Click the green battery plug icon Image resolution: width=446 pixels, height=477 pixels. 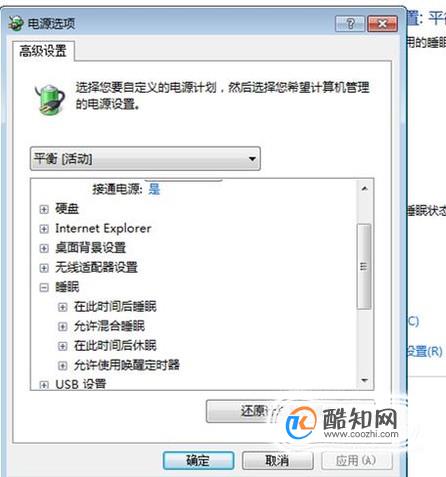pos(49,99)
